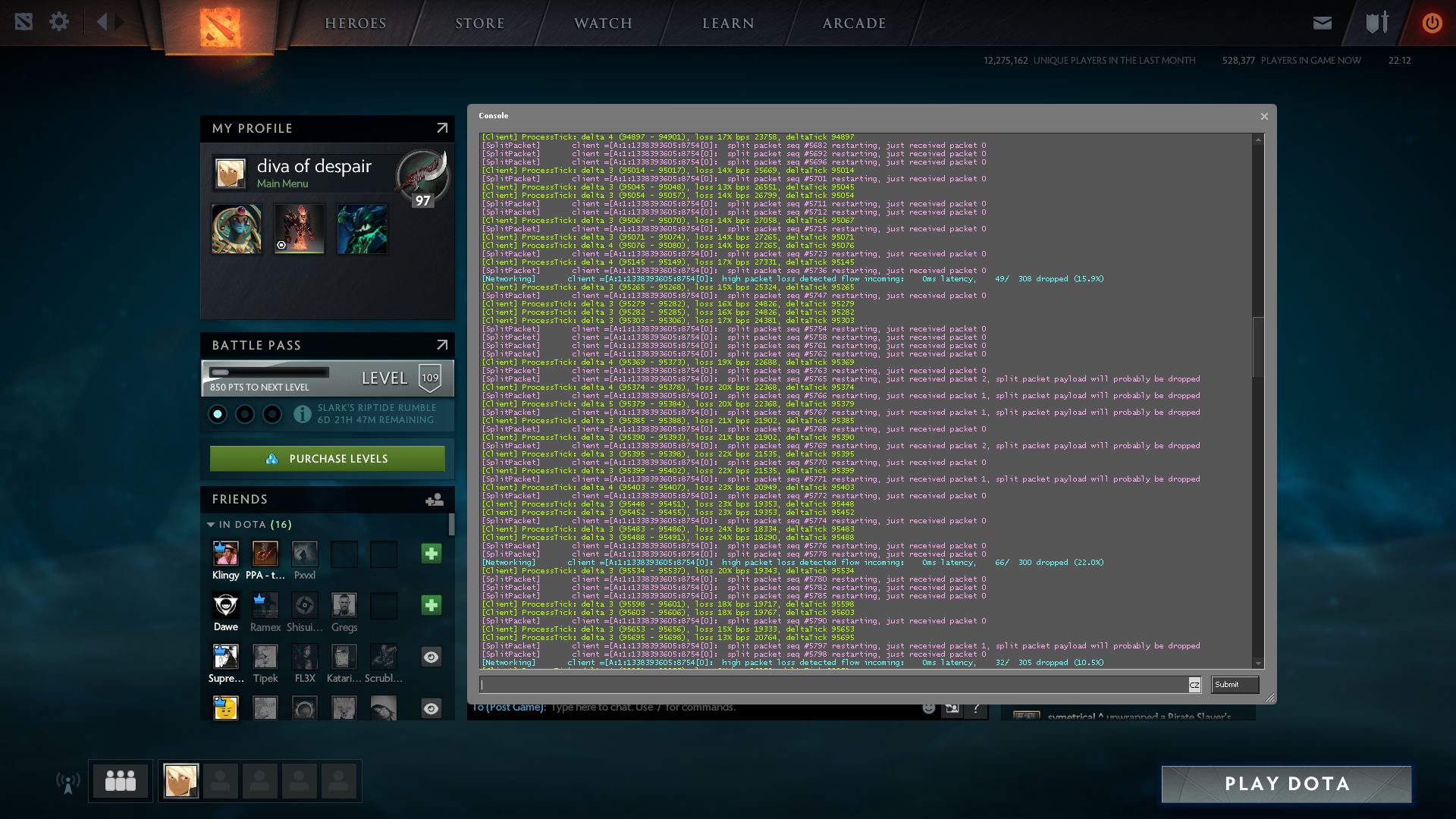Select Klingy friend avatar

tap(226, 554)
